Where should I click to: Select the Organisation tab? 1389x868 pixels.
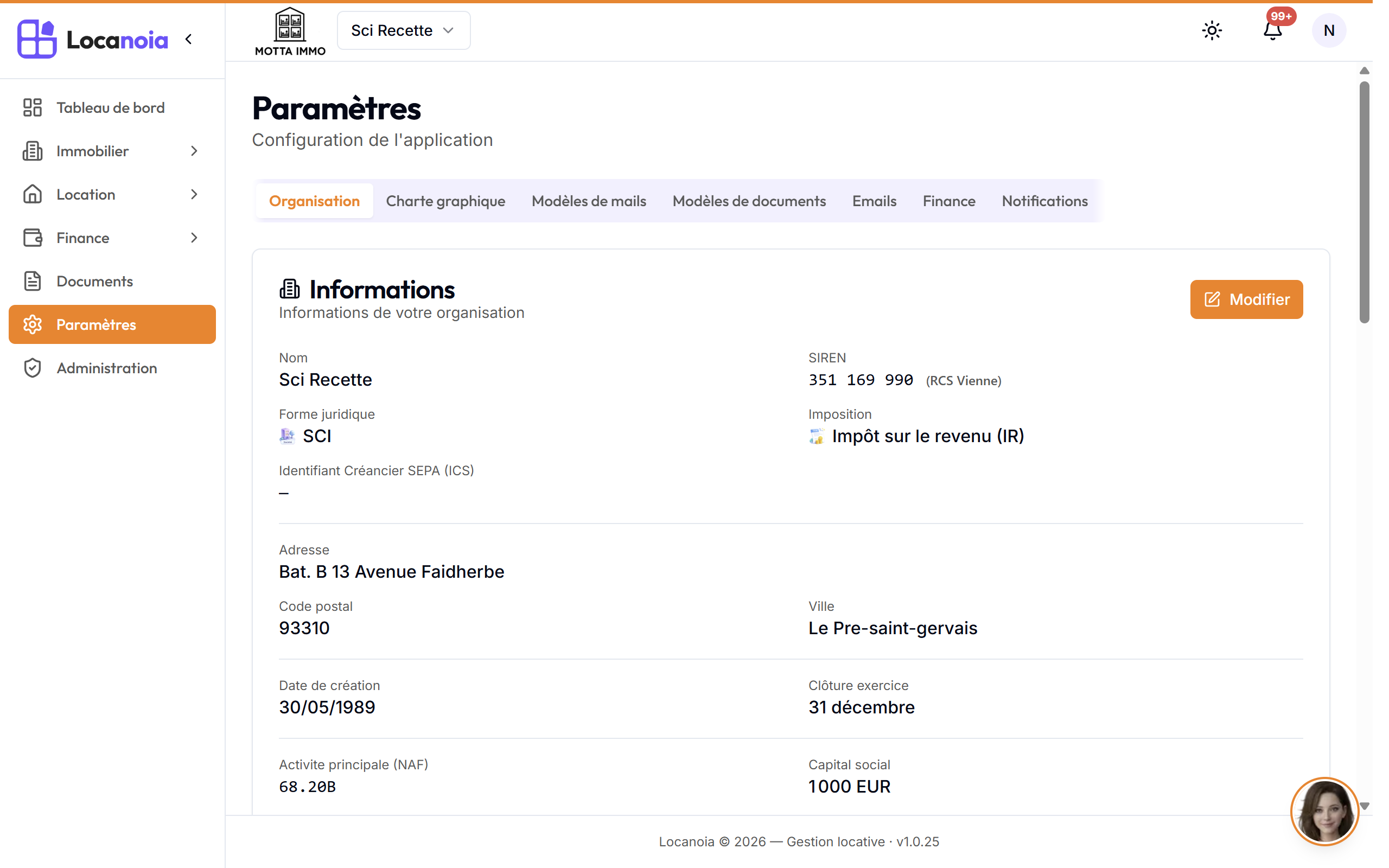(315, 201)
